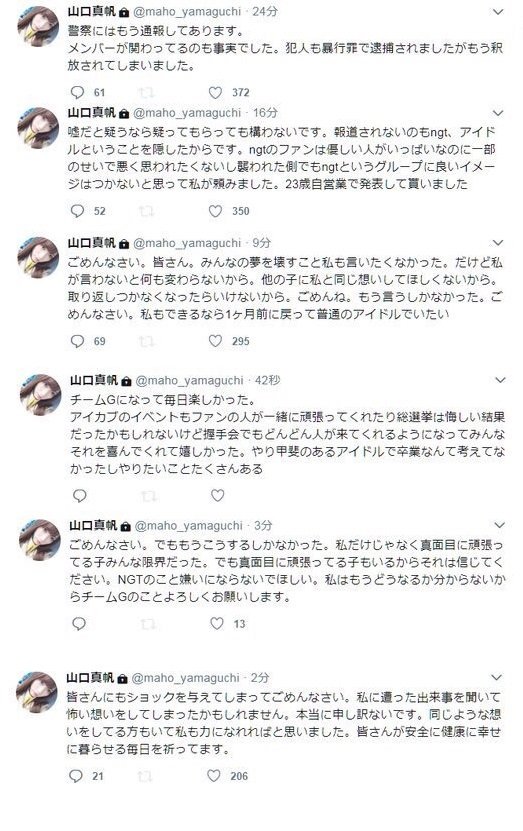Reply to the tweet posted 3分 ago
This screenshot has height=831, width=523.
79,624
